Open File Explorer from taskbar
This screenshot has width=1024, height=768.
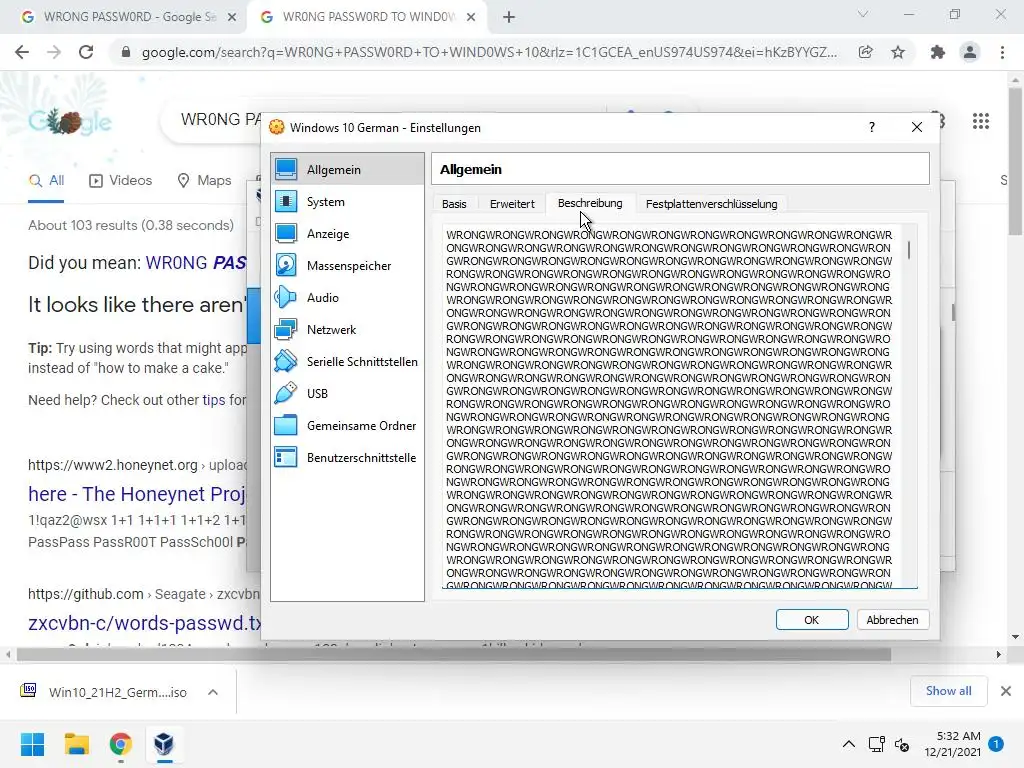click(x=76, y=744)
